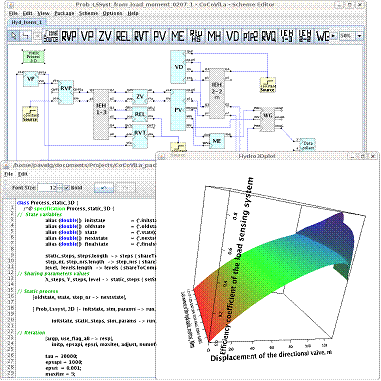
Task: Pick the ZV component in the toolbar
Action: pos(105,36)
